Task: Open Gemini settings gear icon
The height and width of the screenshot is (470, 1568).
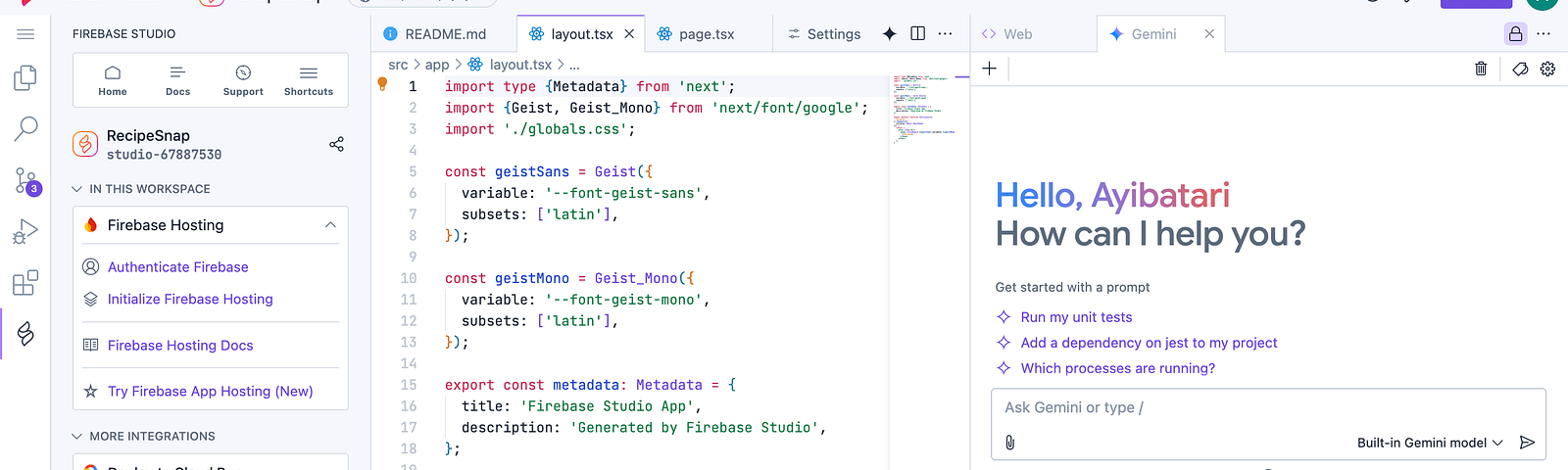Action: (1547, 69)
